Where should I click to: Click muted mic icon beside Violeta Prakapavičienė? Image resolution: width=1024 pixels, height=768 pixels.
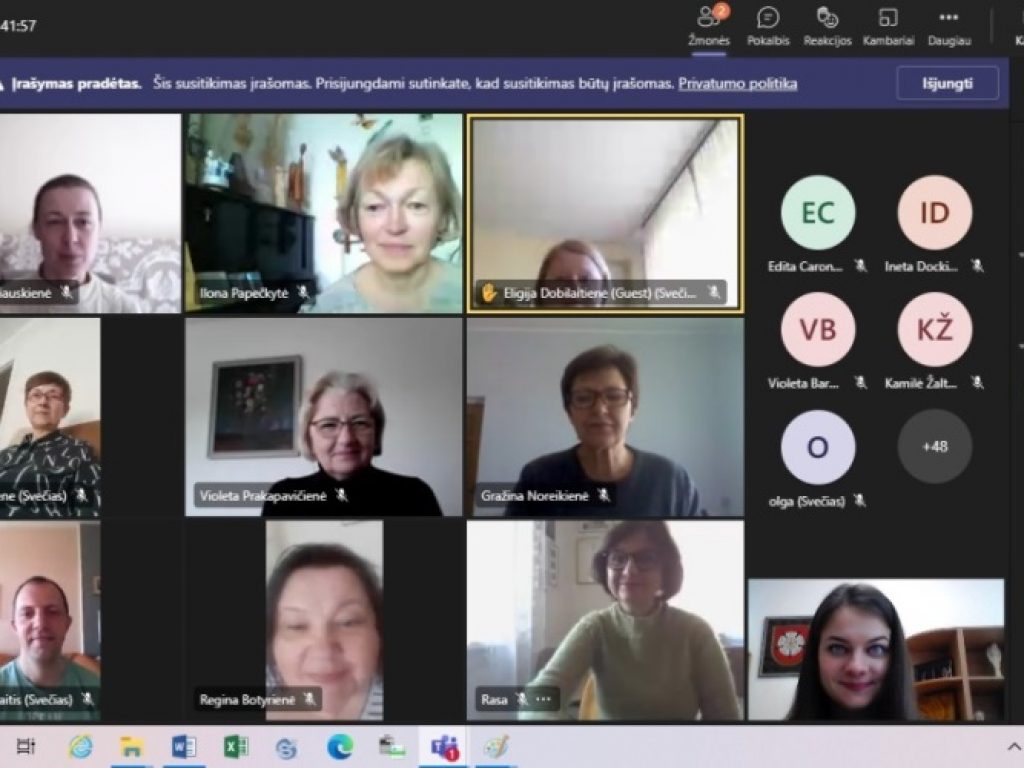(342, 495)
